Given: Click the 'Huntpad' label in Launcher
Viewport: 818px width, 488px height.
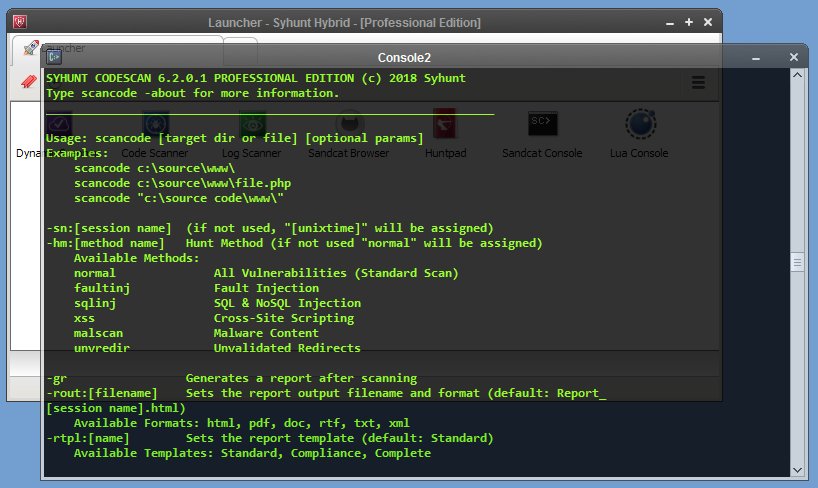Looking at the screenshot, I should 446,153.
